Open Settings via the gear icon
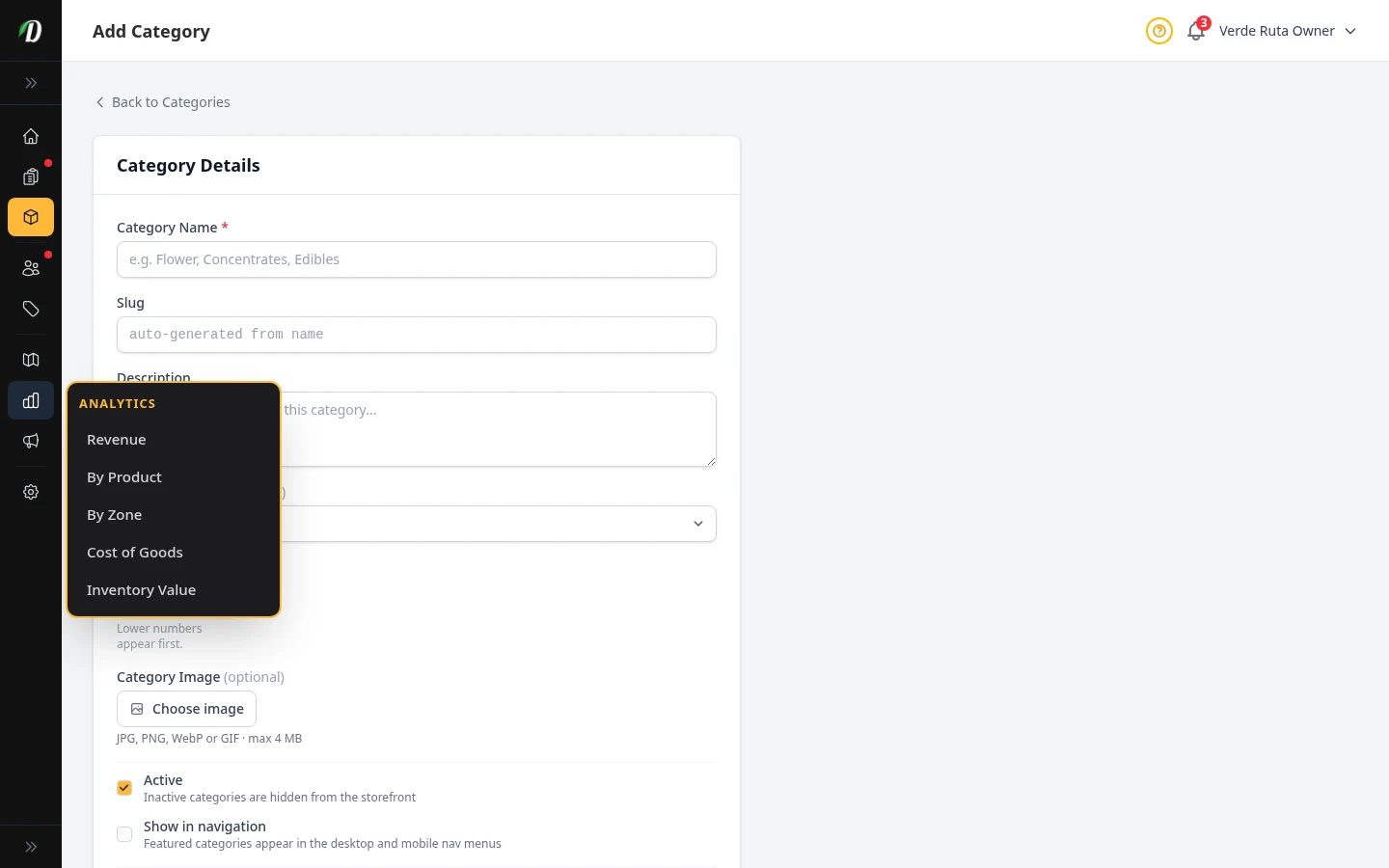 [x=31, y=492]
